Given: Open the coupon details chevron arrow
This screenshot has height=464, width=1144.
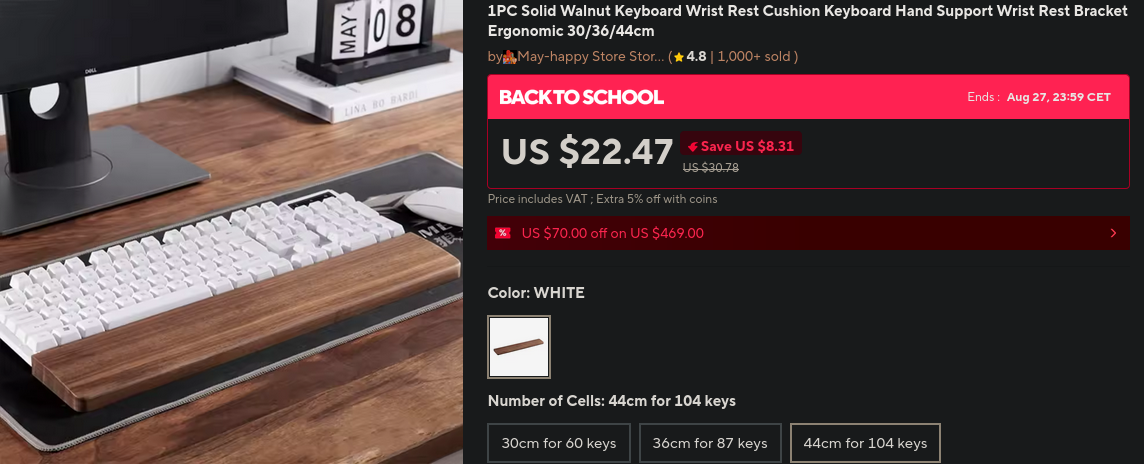Looking at the screenshot, I should [x=1113, y=233].
